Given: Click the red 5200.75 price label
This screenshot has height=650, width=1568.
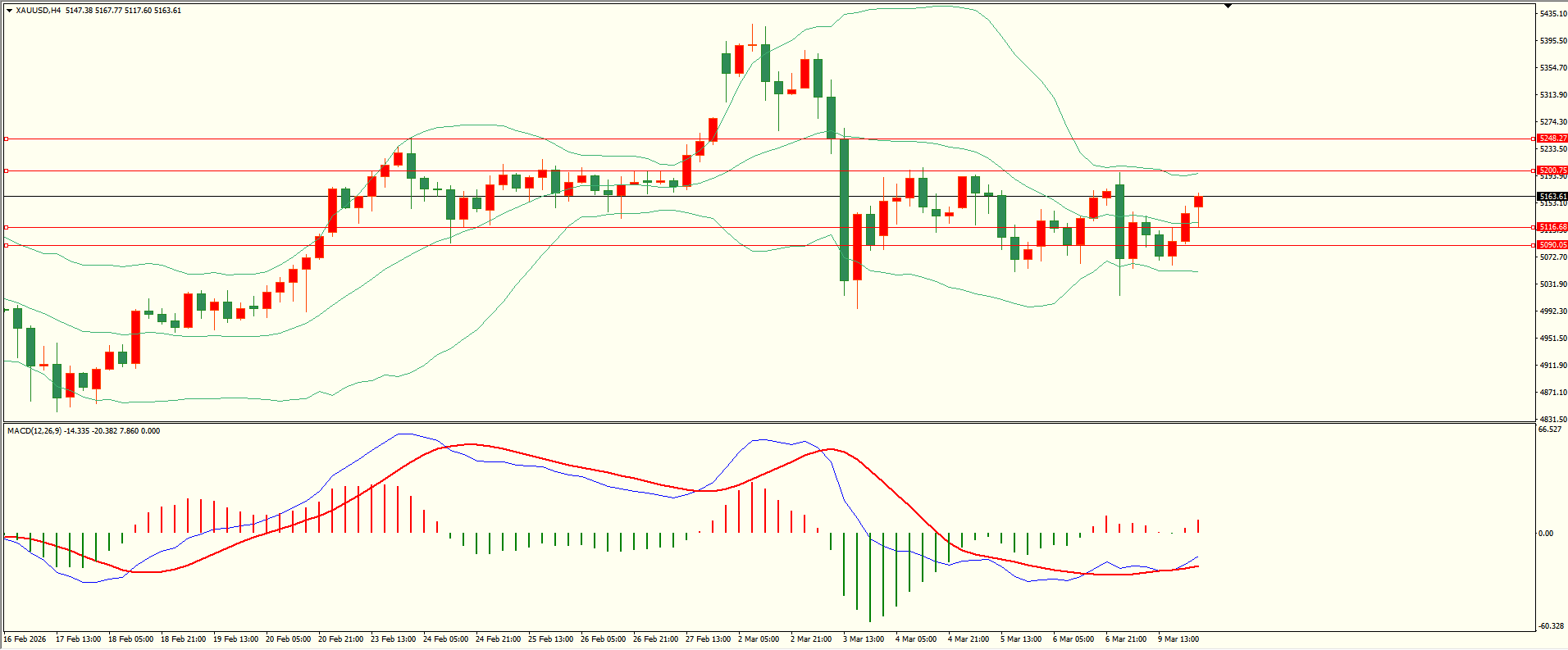Looking at the screenshot, I should pos(1552,170).
